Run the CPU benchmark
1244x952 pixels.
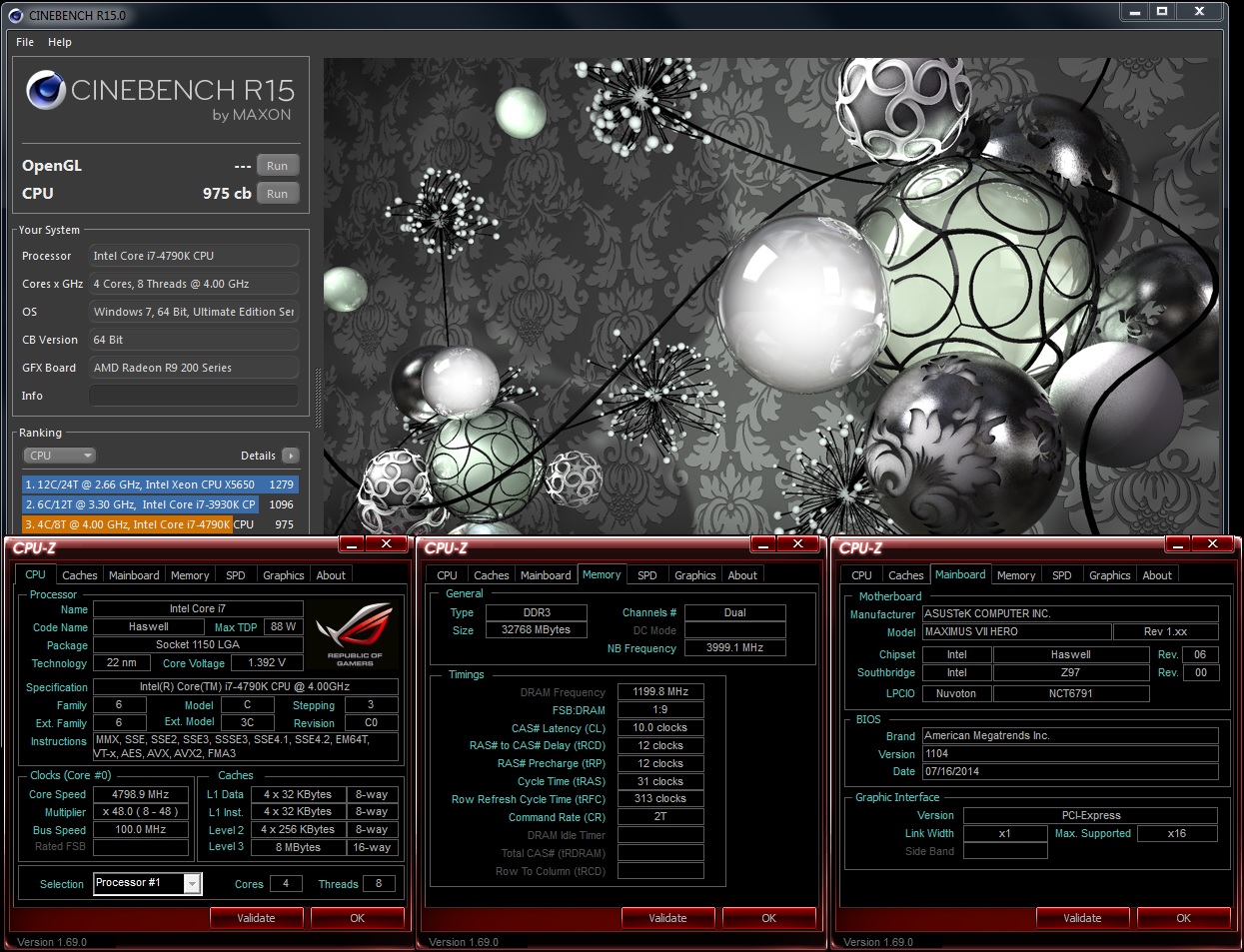click(278, 194)
